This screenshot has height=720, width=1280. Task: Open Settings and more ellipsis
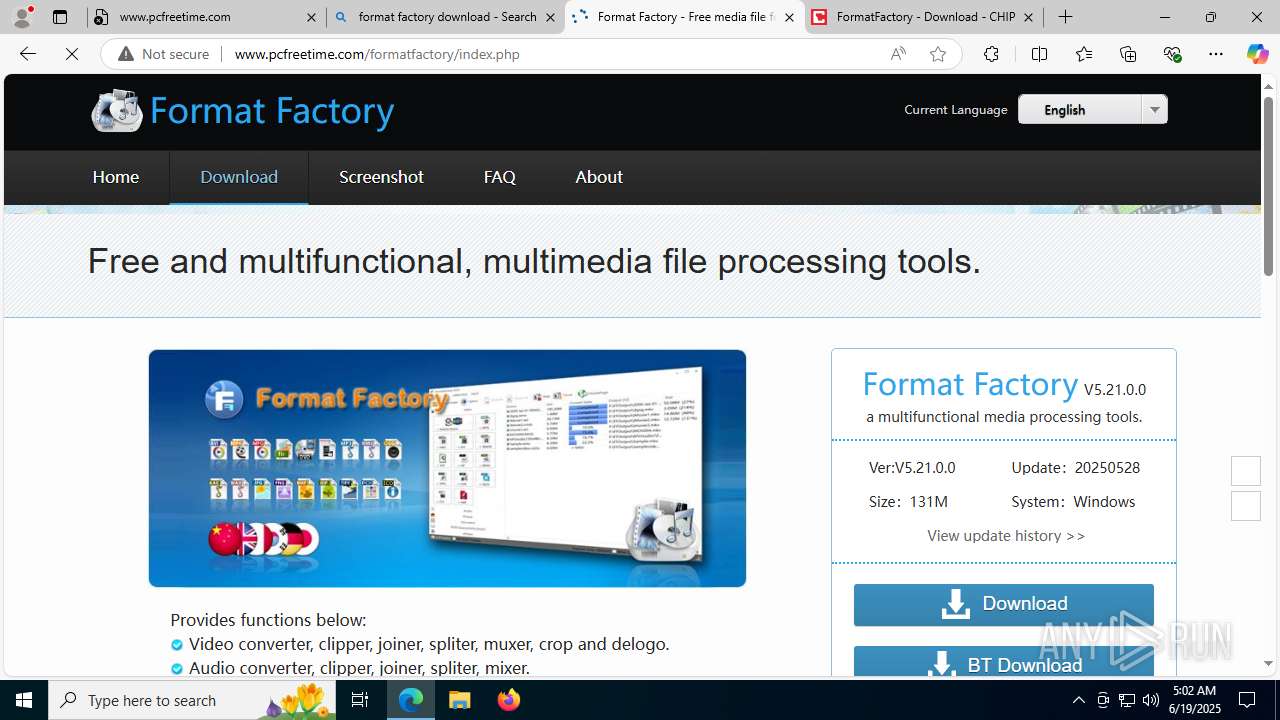(1216, 54)
